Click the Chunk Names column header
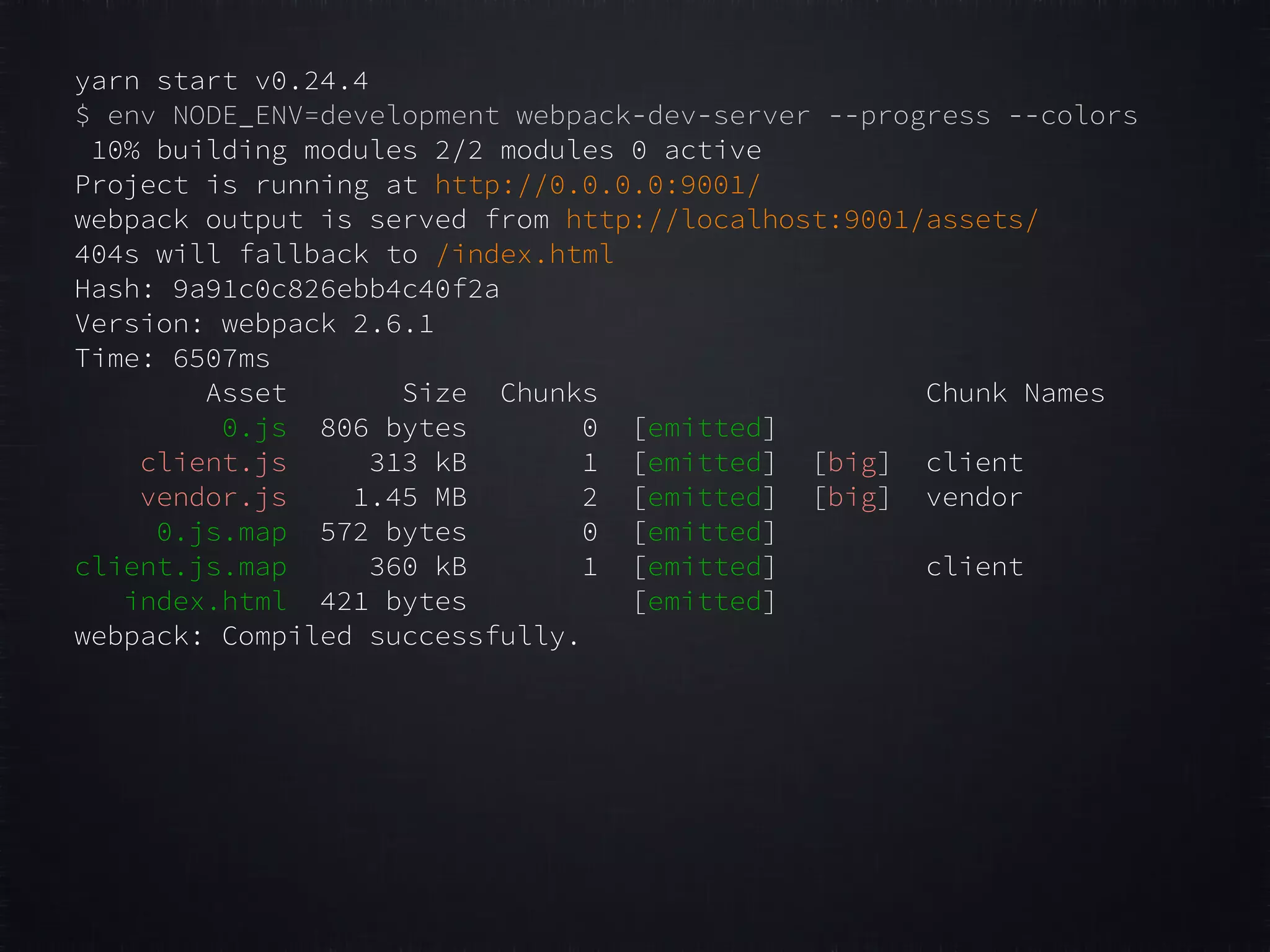This screenshot has width=1270, height=952. [x=1015, y=394]
